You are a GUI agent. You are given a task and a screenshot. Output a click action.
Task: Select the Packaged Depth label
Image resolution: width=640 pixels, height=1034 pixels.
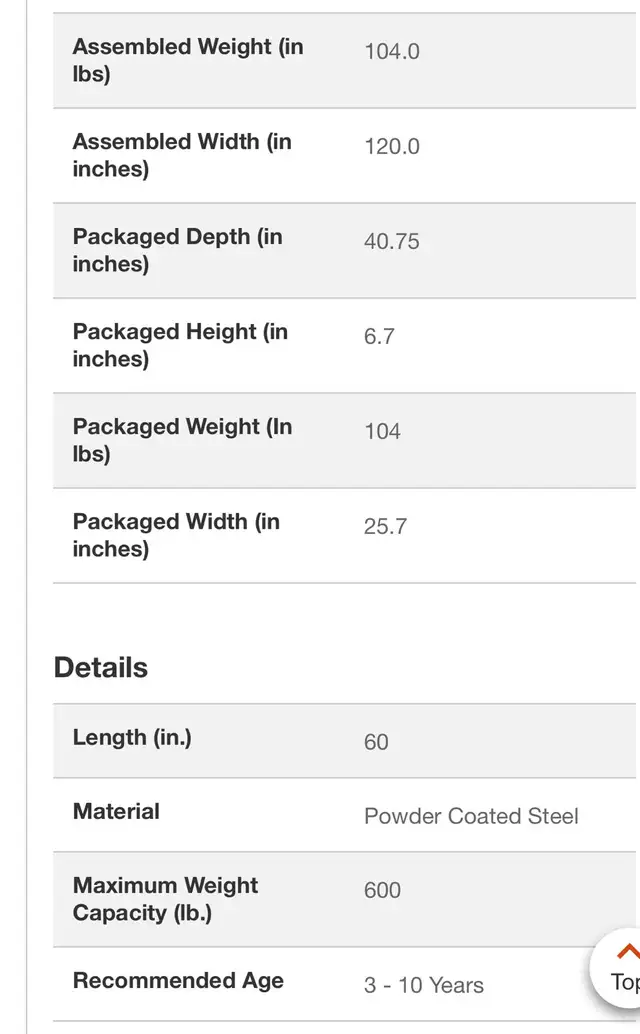click(x=177, y=250)
